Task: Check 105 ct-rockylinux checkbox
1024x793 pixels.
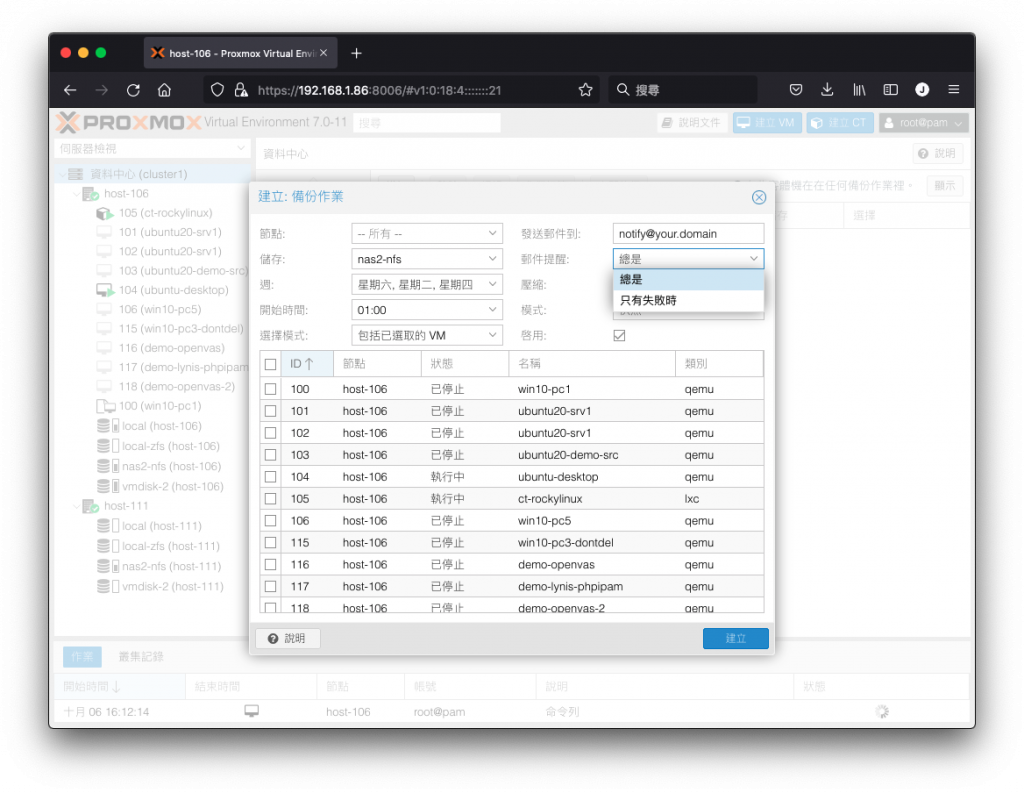Action: (270, 499)
